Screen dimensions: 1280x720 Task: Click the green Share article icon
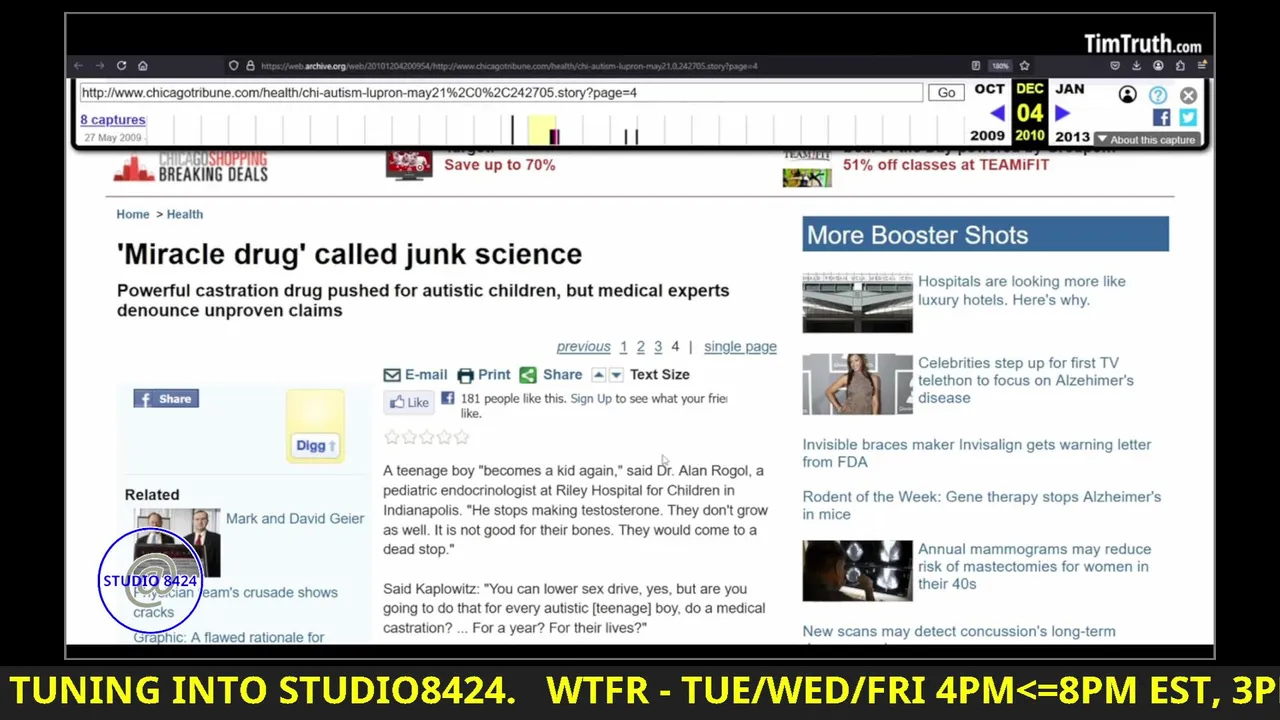click(x=528, y=375)
